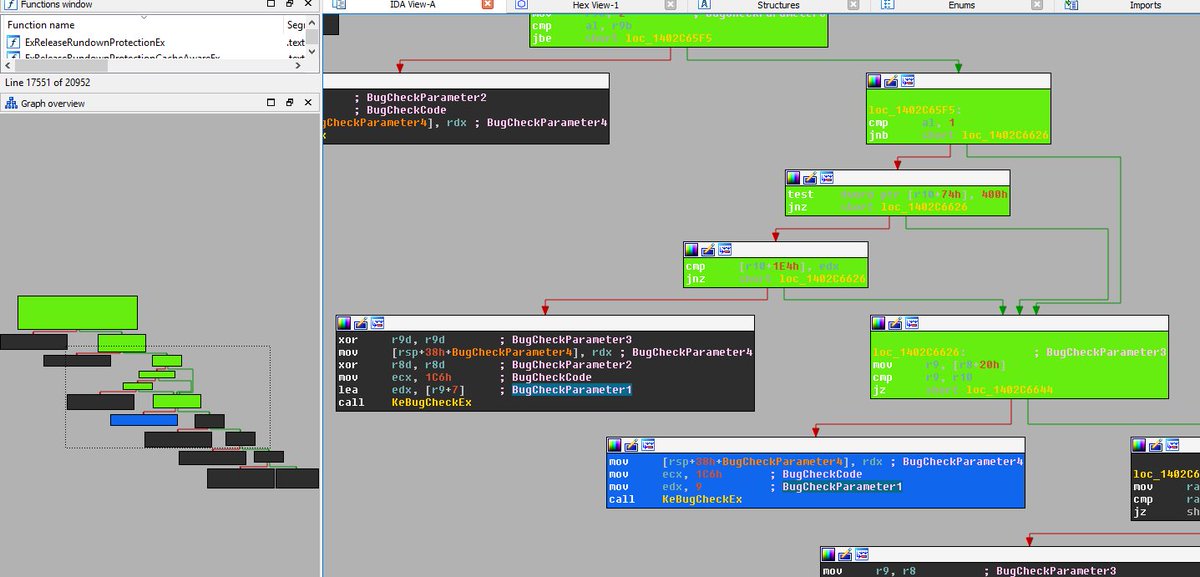The width and height of the screenshot is (1200, 577).
Task: Set node color on the rightmost cut-off block
Action: [x=1140, y=445]
